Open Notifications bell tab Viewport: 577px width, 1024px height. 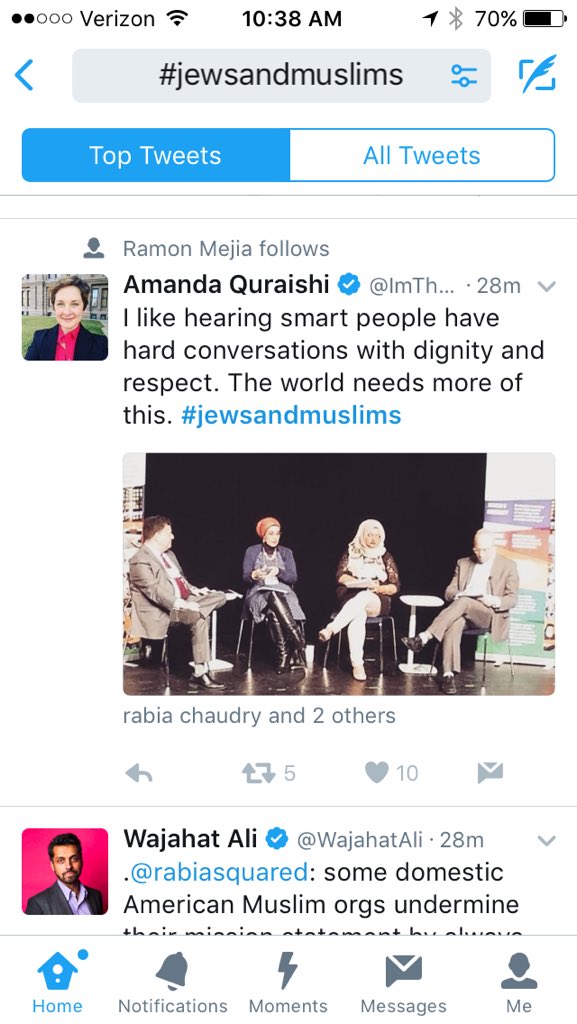[173, 982]
